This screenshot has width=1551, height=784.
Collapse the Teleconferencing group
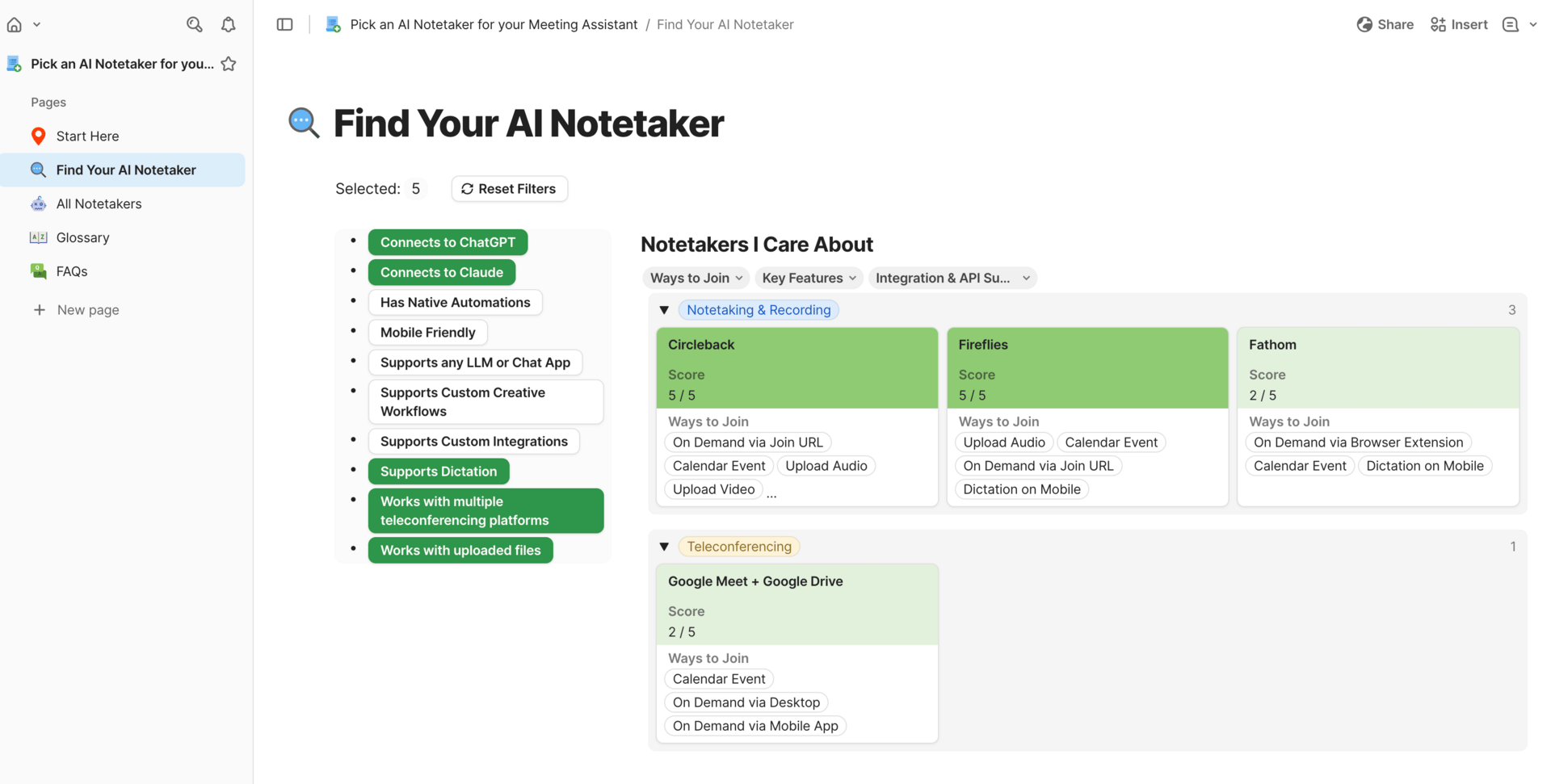coord(664,547)
